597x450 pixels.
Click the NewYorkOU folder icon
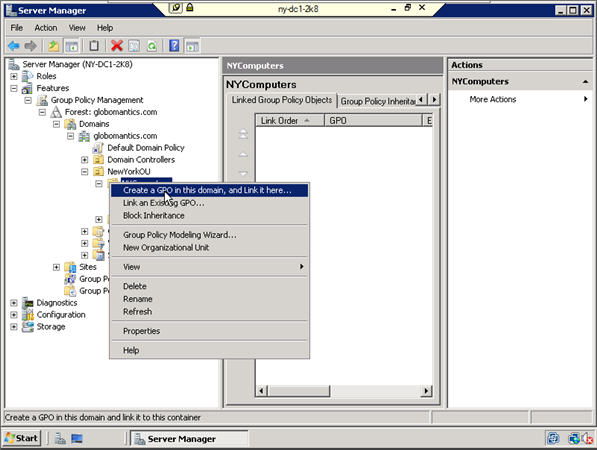pyautogui.click(x=98, y=171)
